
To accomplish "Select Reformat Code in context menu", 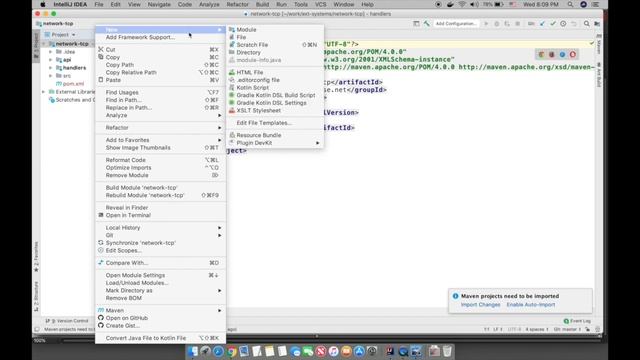I will pyautogui.click(x=160, y=160).
